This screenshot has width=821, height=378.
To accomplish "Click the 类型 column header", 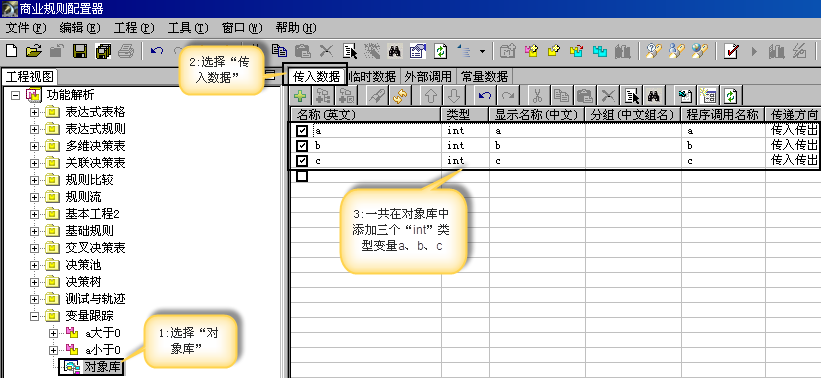I will click(465, 114).
